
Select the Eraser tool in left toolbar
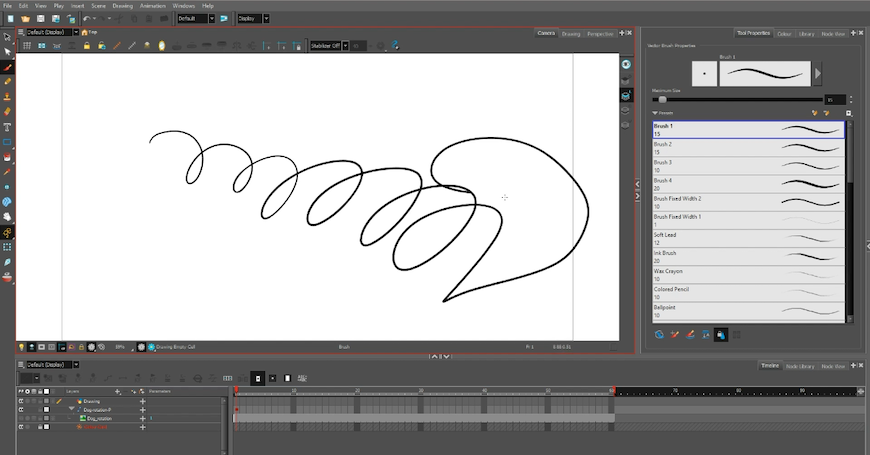(7, 112)
